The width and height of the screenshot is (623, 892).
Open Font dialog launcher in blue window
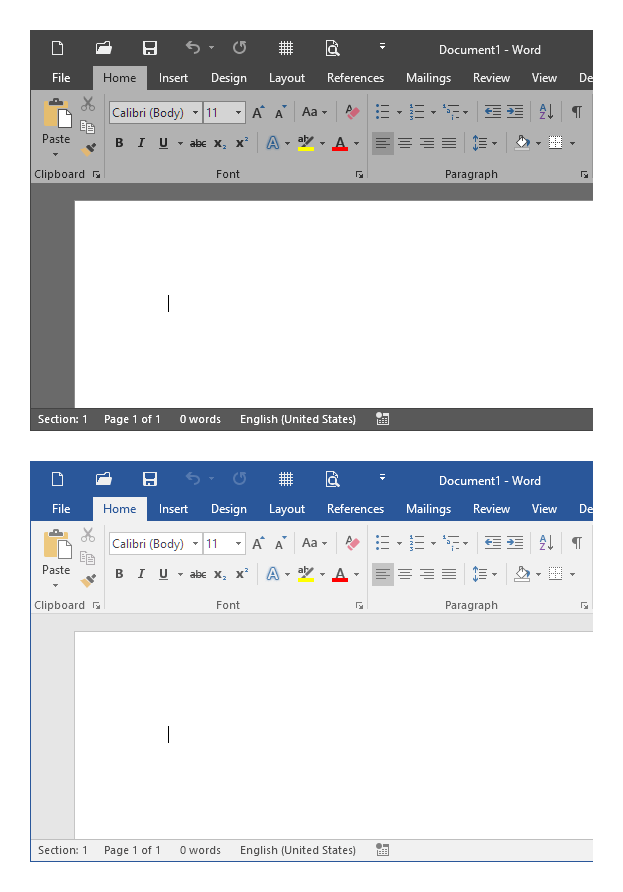tap(360, 606)
